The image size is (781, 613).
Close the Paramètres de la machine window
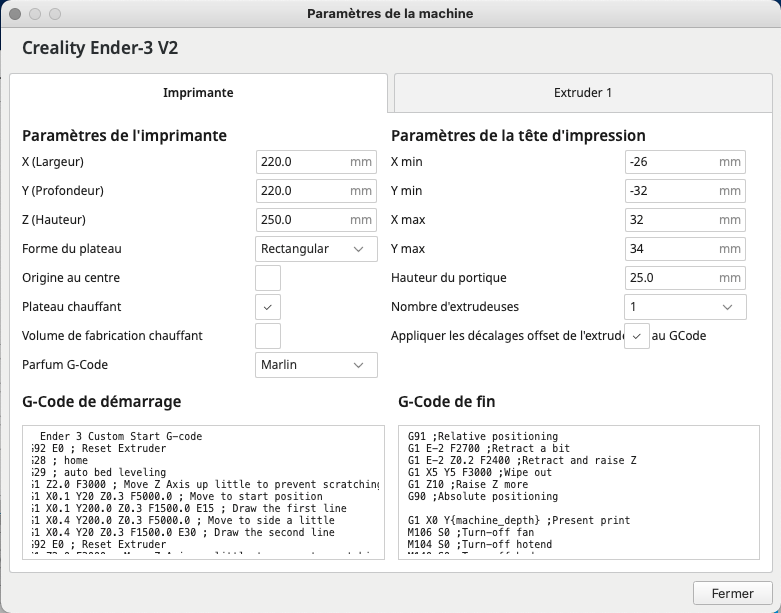pos(15,14)
